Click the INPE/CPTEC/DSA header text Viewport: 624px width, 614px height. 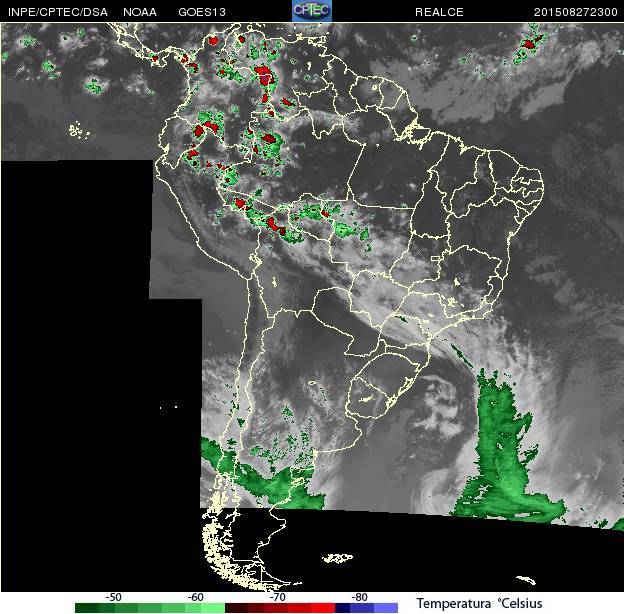point(58,12)
